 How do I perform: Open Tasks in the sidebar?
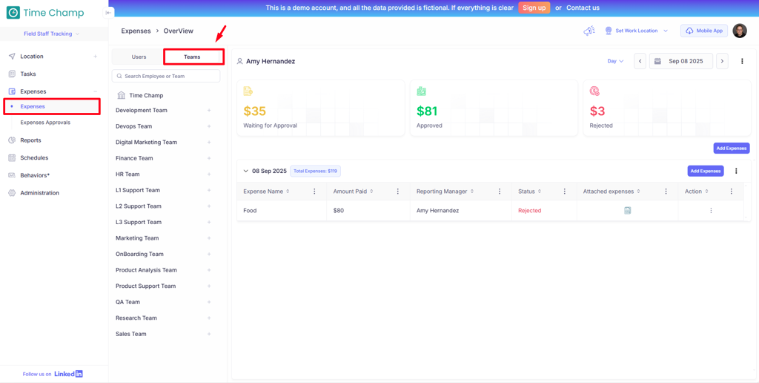28,74
